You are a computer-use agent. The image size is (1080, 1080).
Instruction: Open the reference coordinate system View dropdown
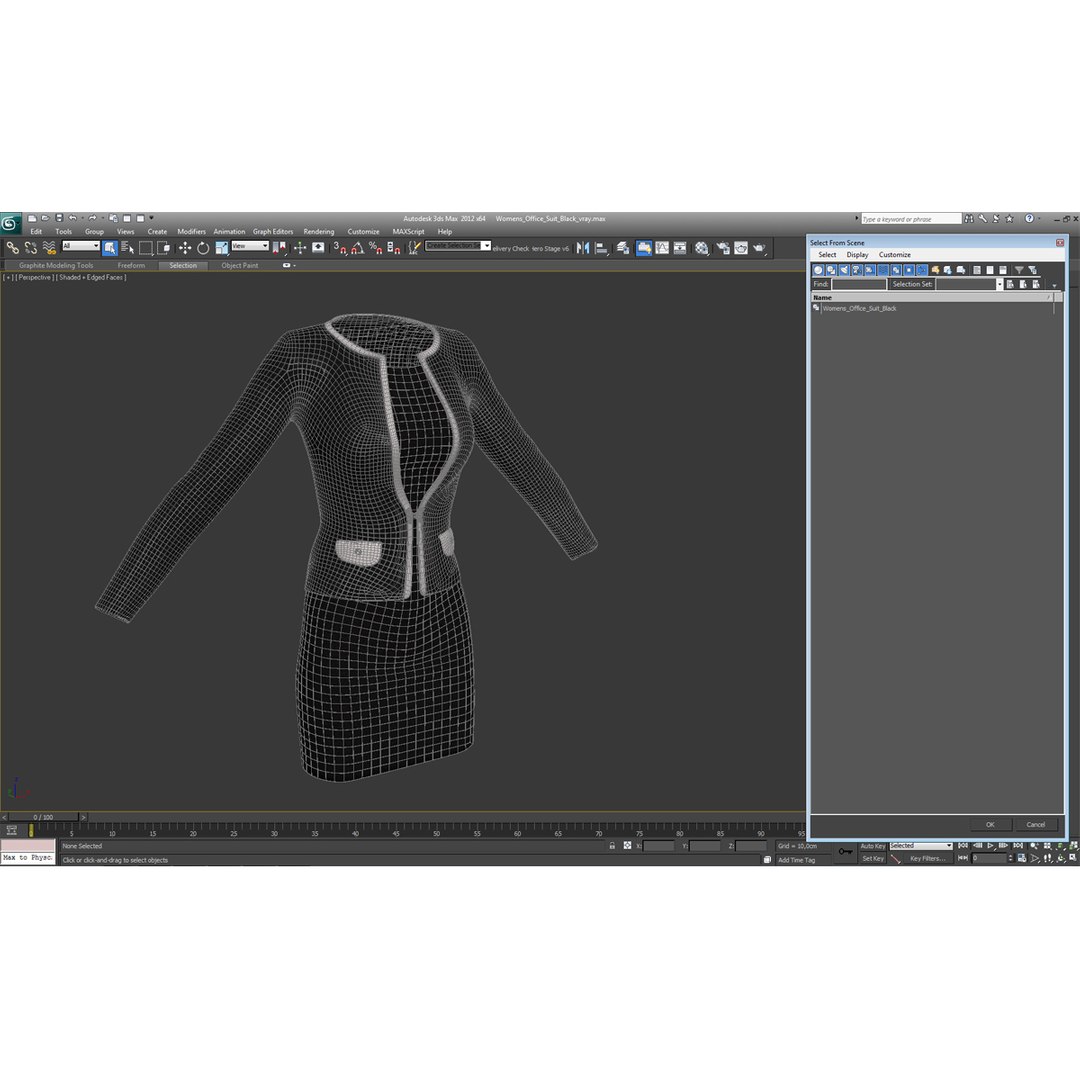tap(250, 246)
